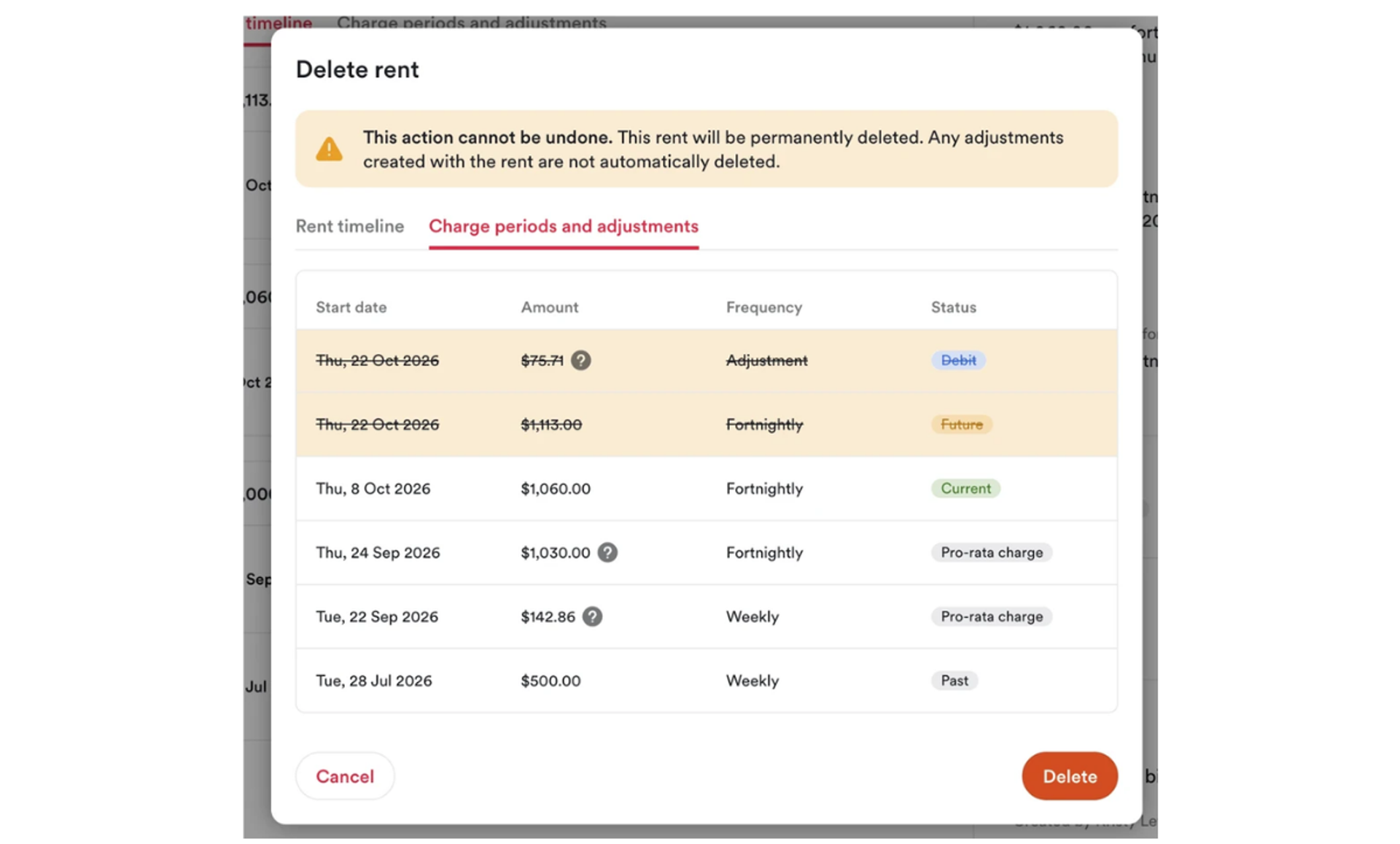Screen dimensions: 1400x844
Task: Select the Thu, 8 Oct 2026 date cell
Action: 373,489
